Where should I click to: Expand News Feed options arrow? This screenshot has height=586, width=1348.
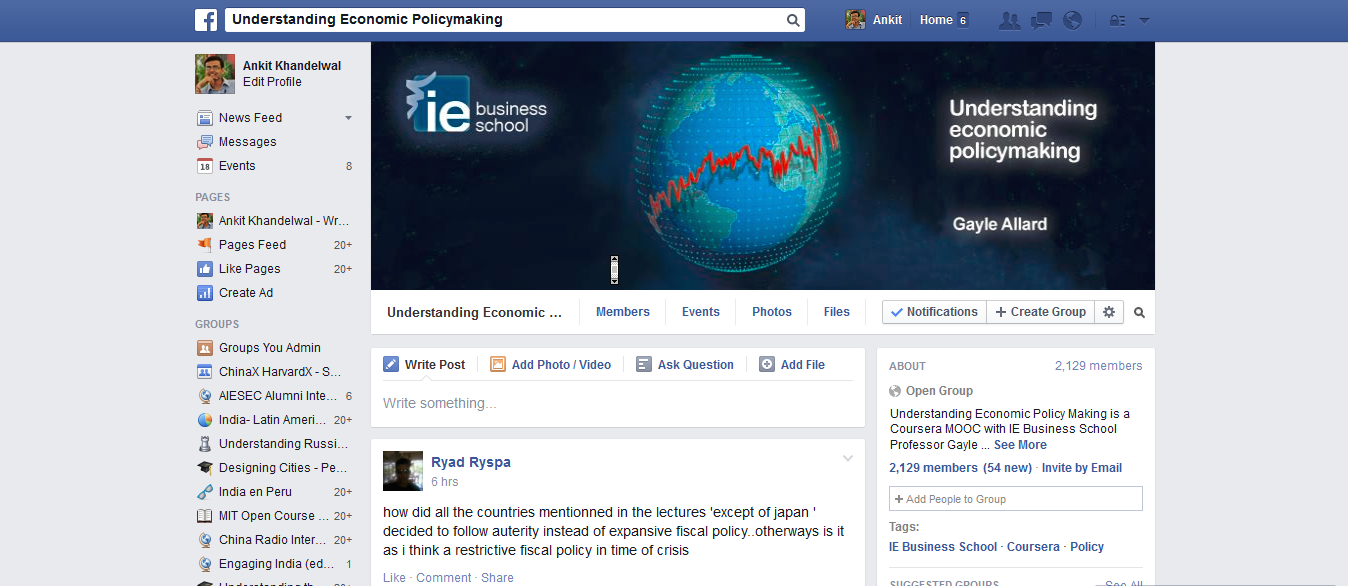[x=348, y=118]
